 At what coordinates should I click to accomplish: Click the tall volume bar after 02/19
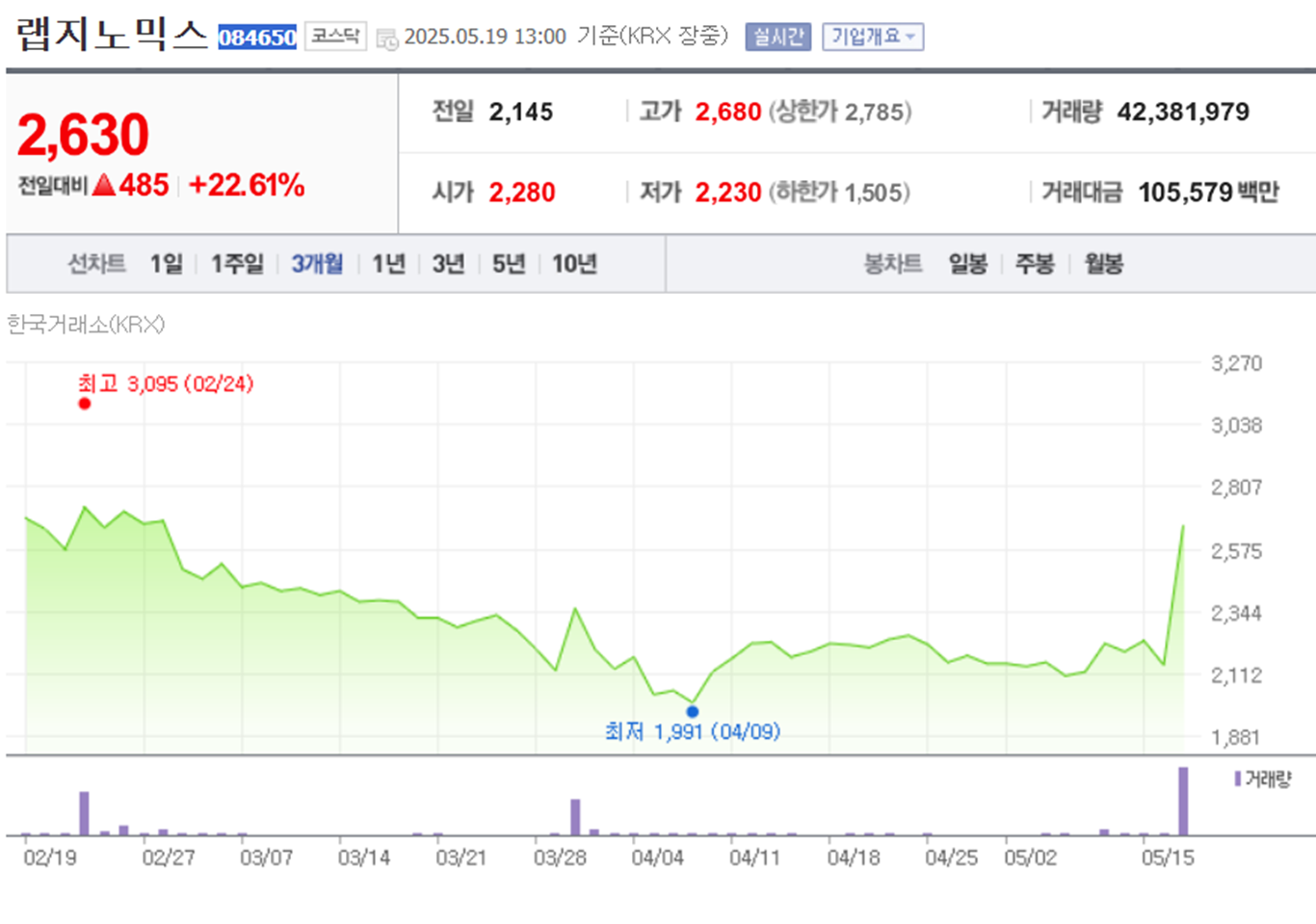85,813
